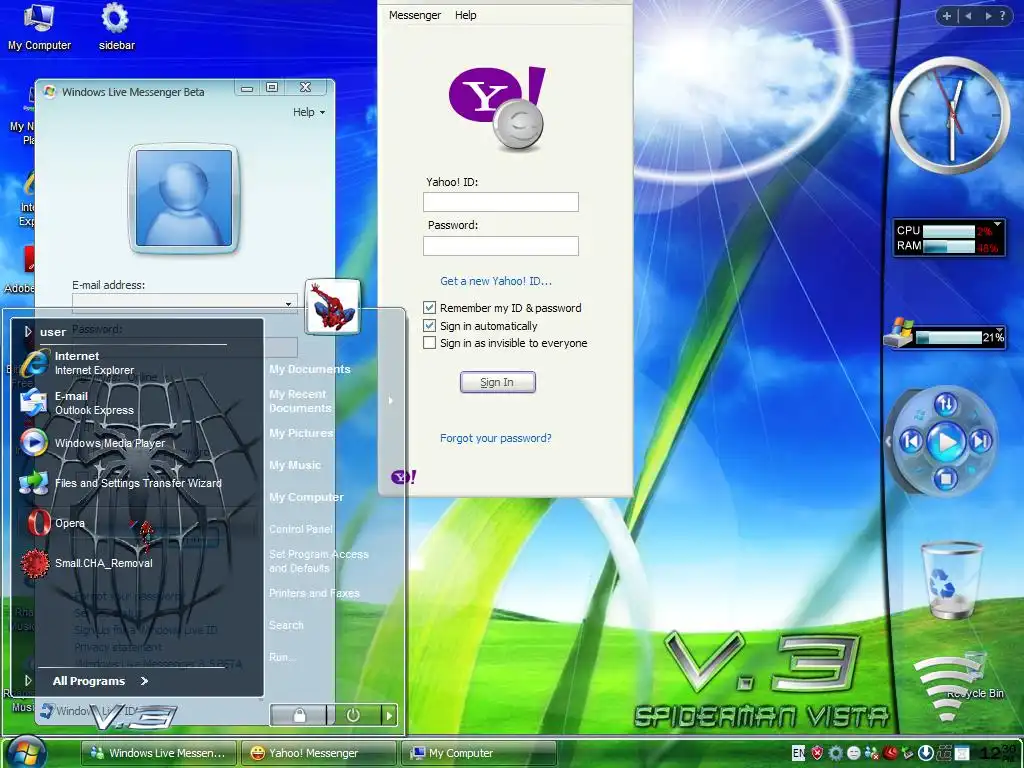Enable Sign in as invisible to everyone

click(429, 343)
